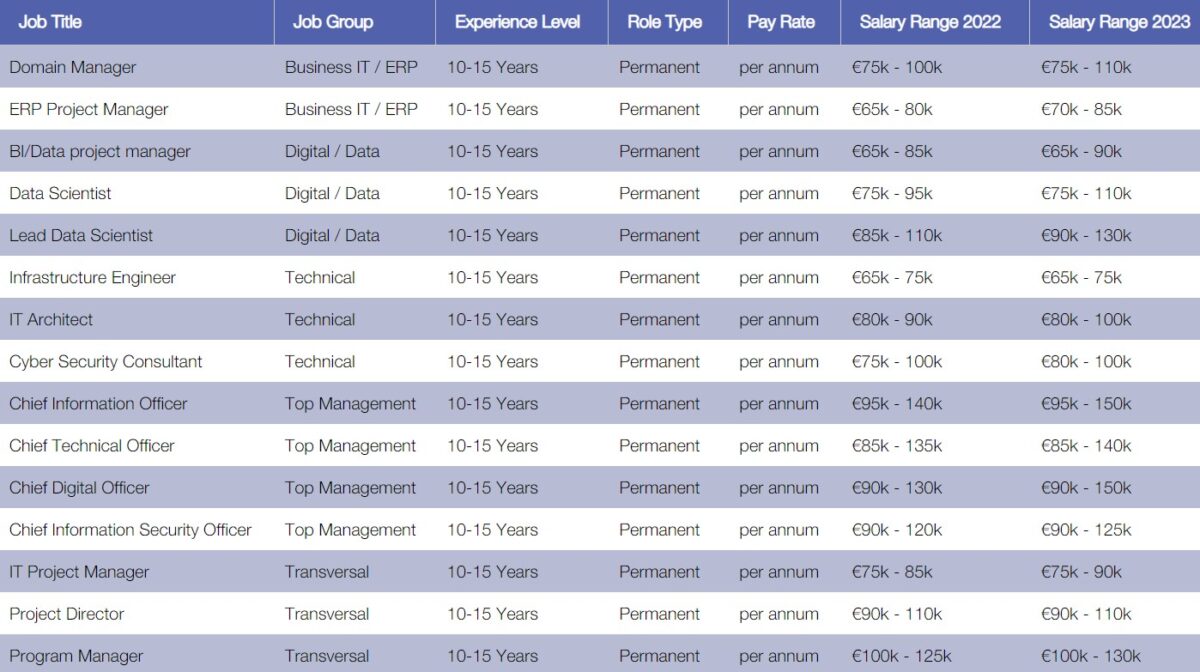Select the Lead Data Scientist cell
Screen dimensions: 1200x672
point(81,235)
